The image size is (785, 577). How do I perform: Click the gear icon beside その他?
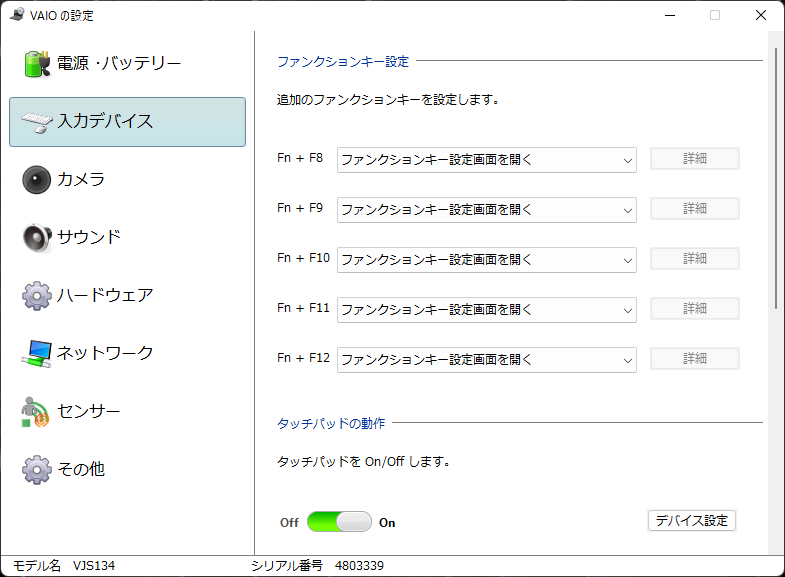[37, 469]
